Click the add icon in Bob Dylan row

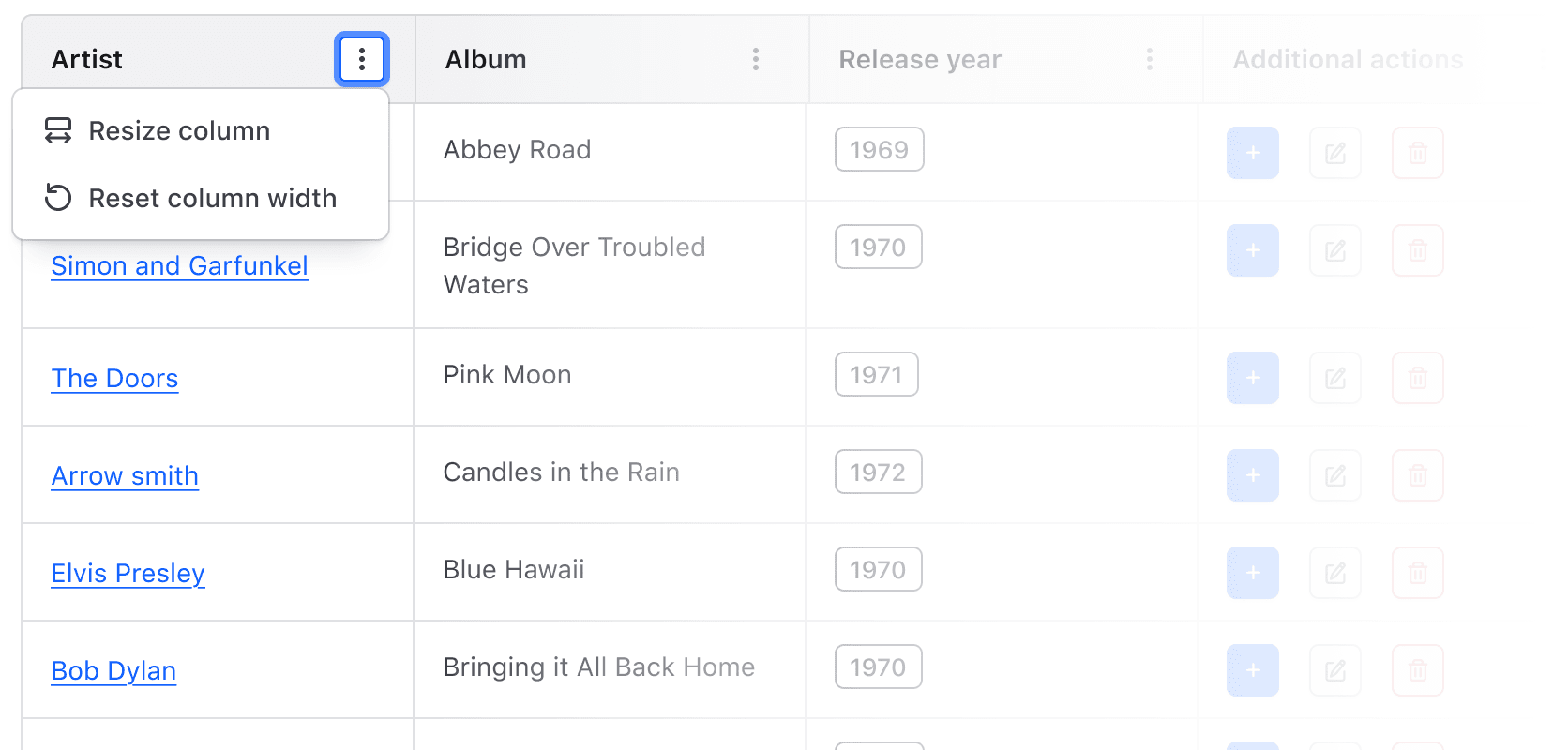click(1253, 670)
